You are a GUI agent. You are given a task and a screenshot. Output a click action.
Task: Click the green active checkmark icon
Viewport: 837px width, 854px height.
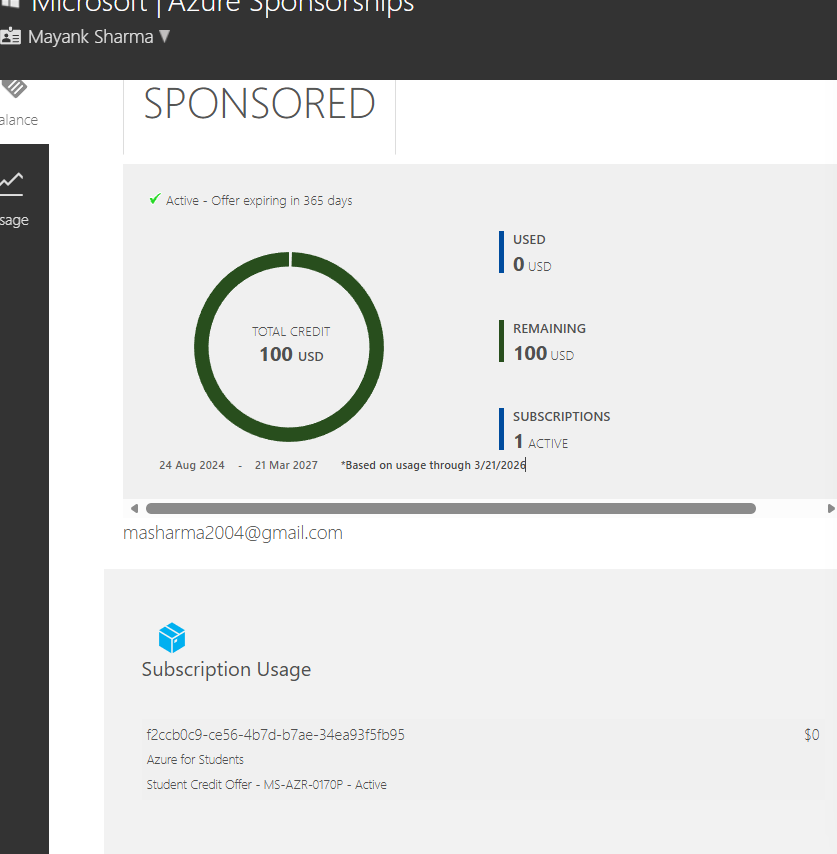pos(155,199)
